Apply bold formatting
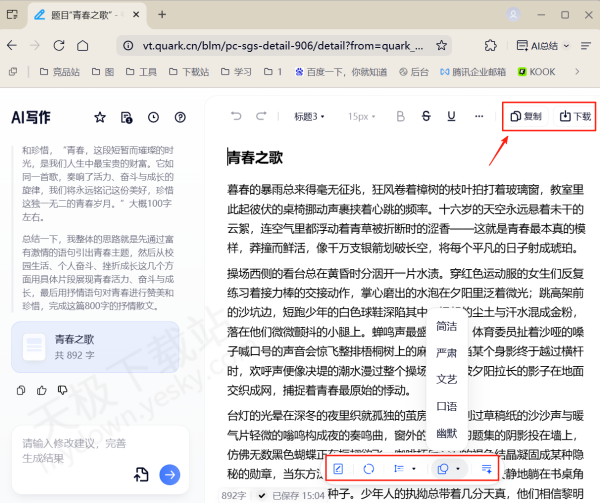Screen dimensions: 600x503 click(401, 116)
